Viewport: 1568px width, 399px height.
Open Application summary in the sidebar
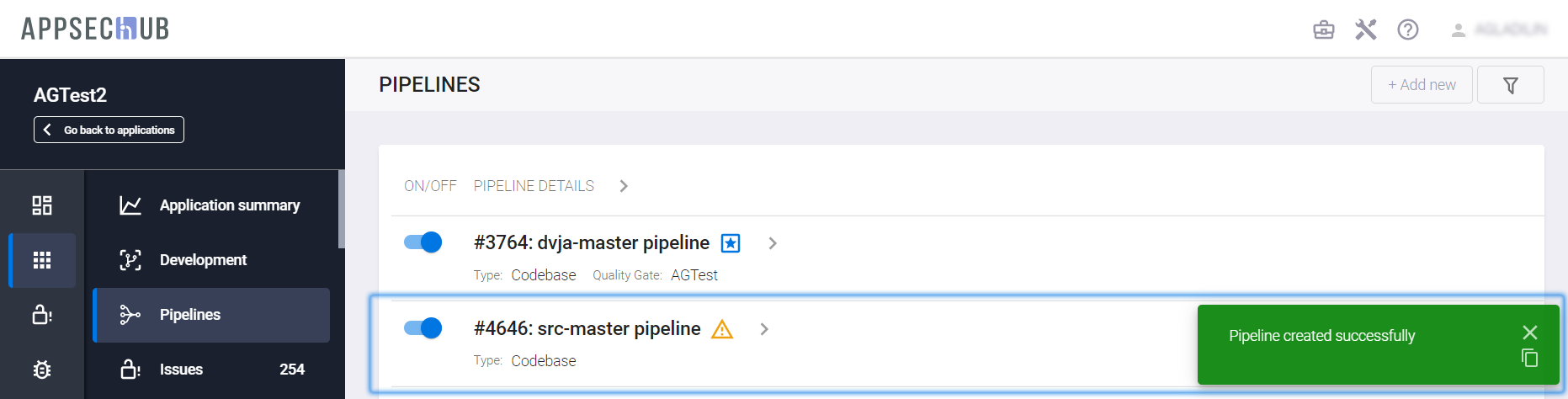click(229, 205)
